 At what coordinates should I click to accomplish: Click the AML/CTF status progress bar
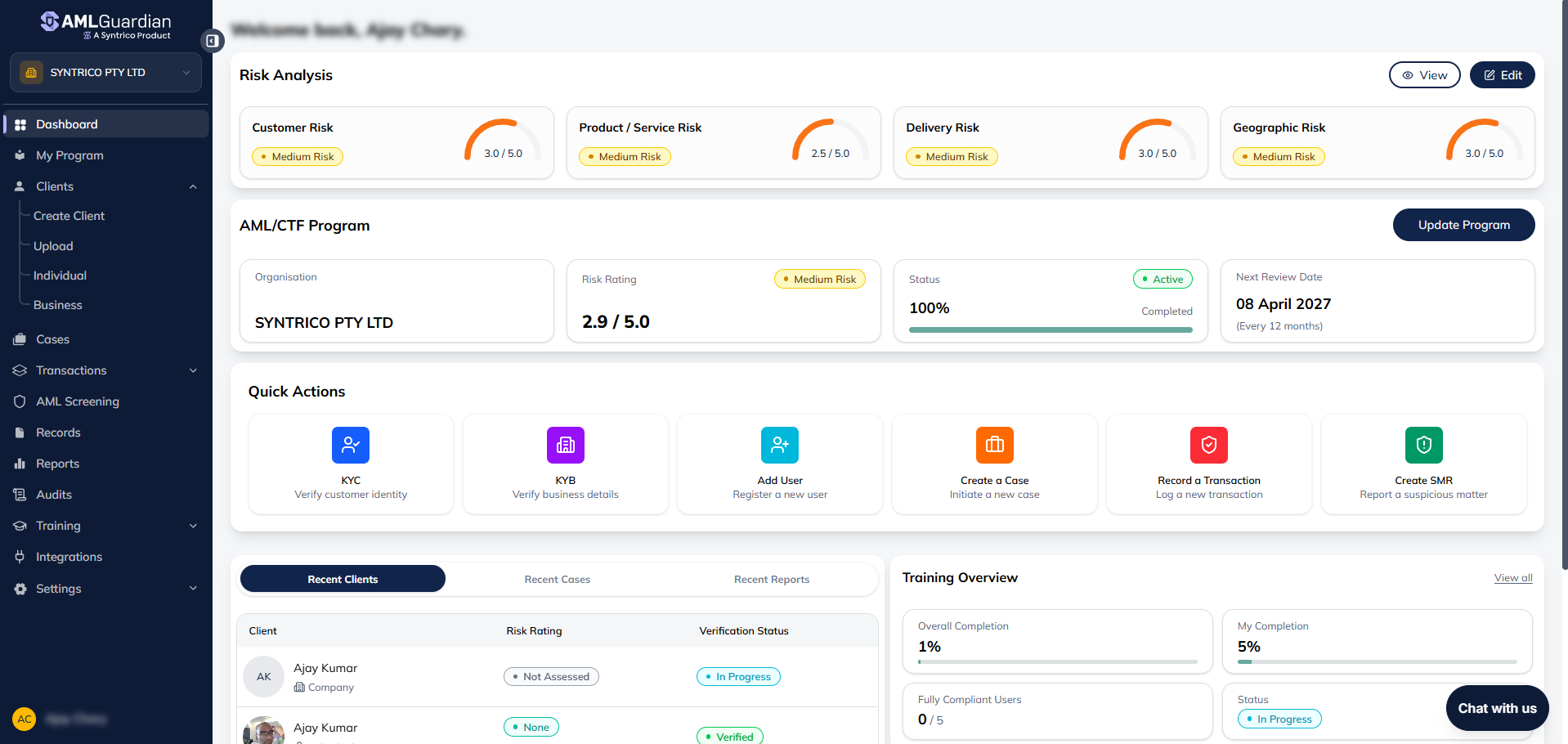click(x=1051, y=329)
